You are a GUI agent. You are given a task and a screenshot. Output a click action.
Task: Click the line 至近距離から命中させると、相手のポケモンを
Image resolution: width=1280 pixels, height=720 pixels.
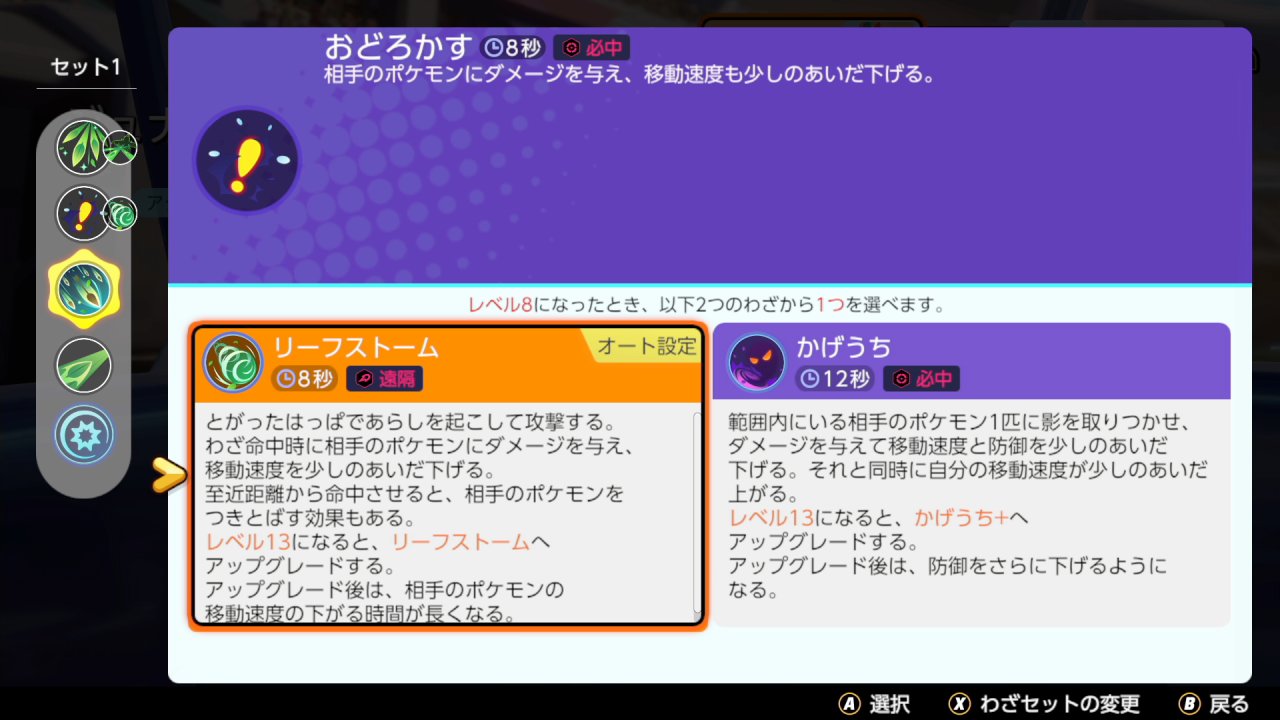point(414,494)
